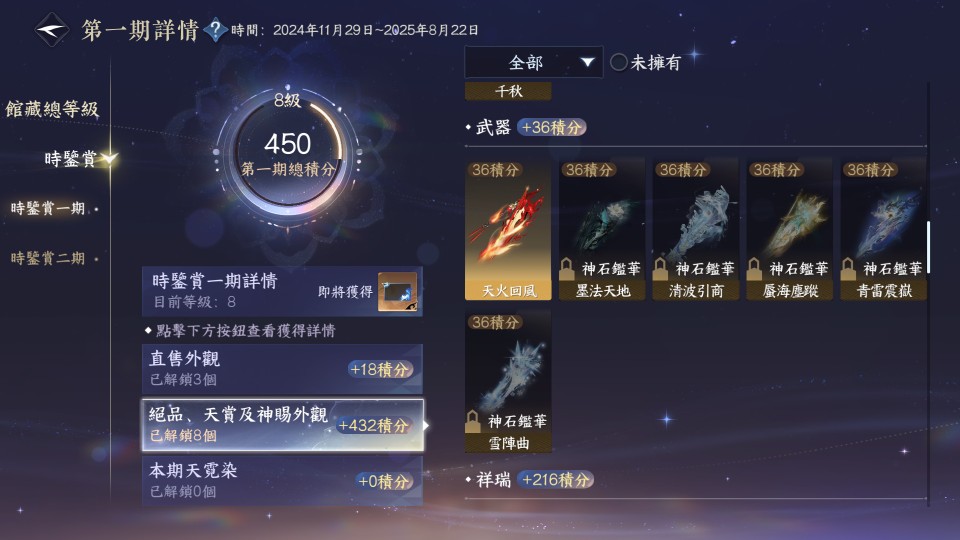The height and width of the screenshot is (540, 960).
Task: Click the item list vertical scrollbar
Action: [x=929, y=247]
